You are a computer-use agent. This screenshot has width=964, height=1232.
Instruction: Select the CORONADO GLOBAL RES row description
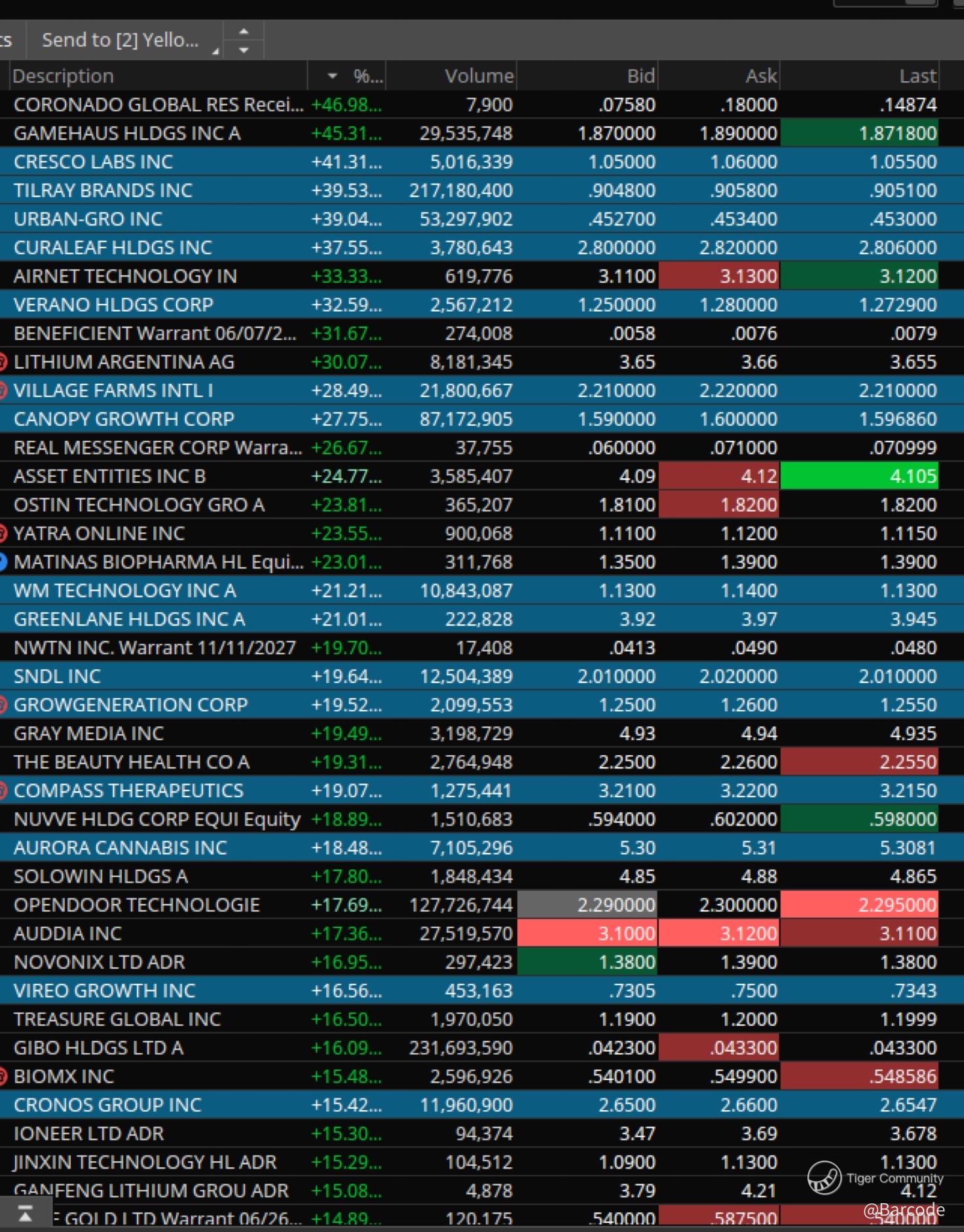tap(158, 105)
